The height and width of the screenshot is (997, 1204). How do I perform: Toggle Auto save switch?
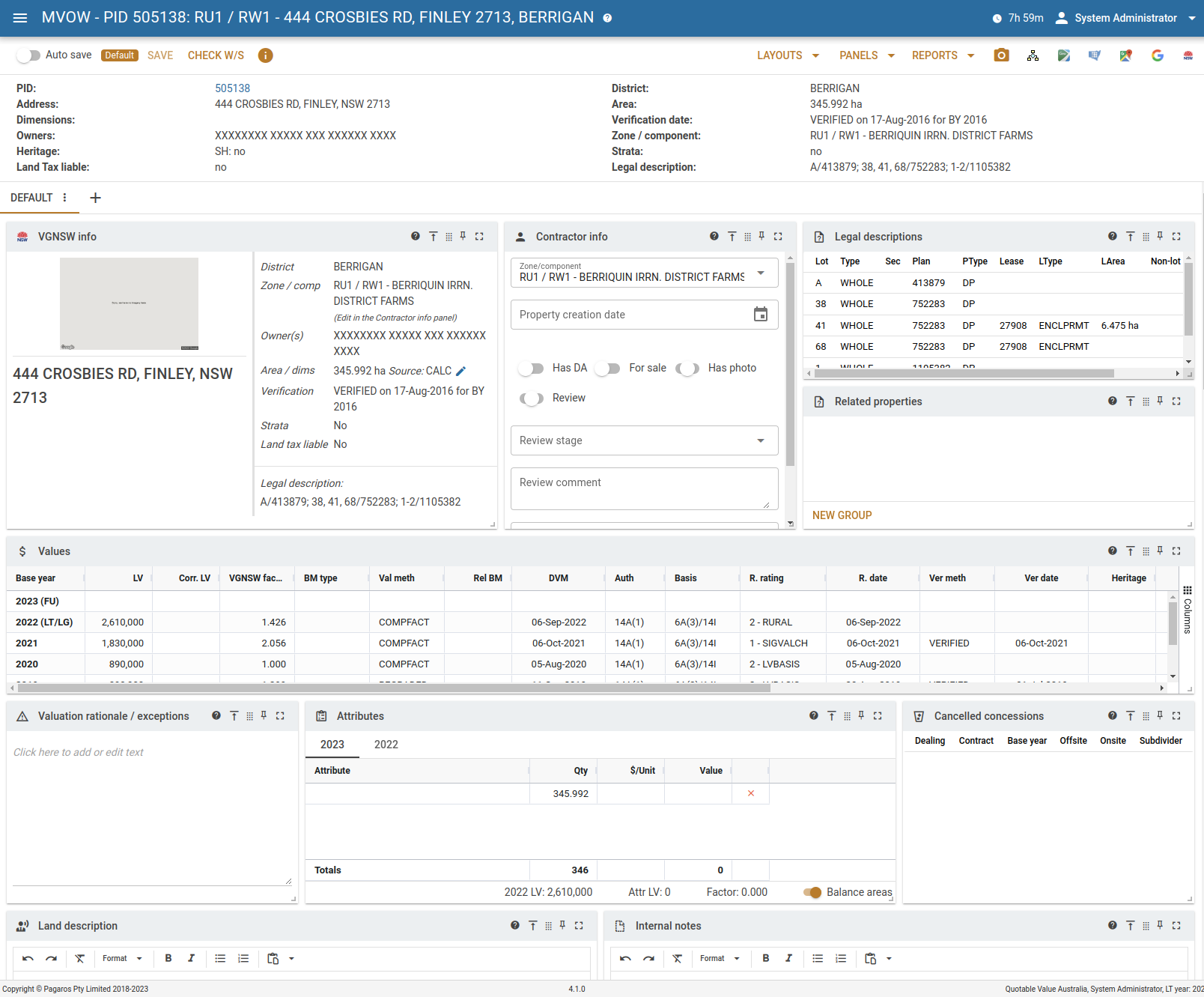(x=28, y=55)
